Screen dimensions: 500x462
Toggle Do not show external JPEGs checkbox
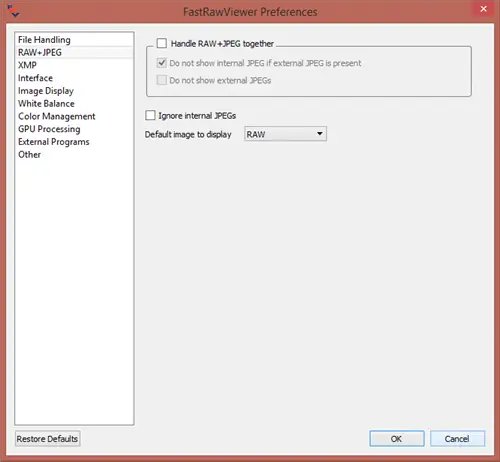162,80
